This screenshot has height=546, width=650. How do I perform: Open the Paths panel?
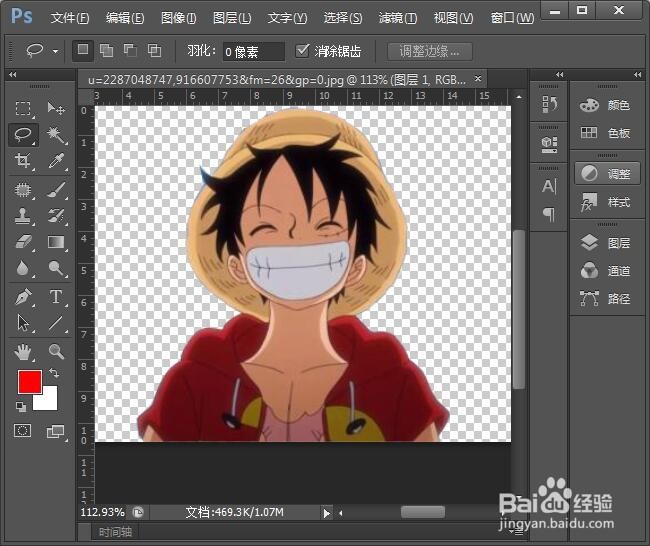(605, 298)
